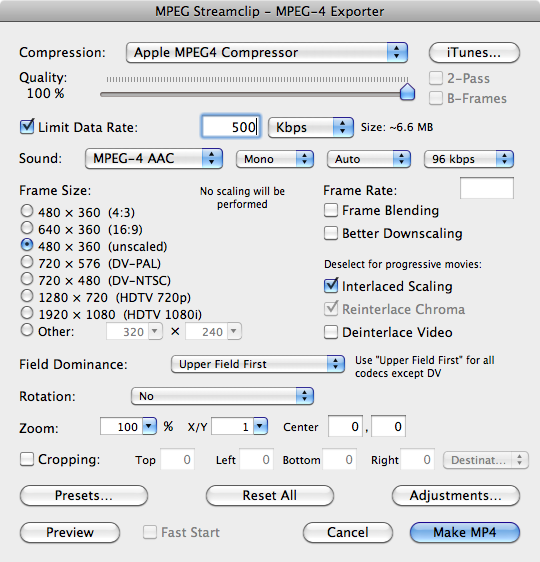Enable Deinterlace Video
The width and height of the screenshot is (540, 562).
click(331, 332)
